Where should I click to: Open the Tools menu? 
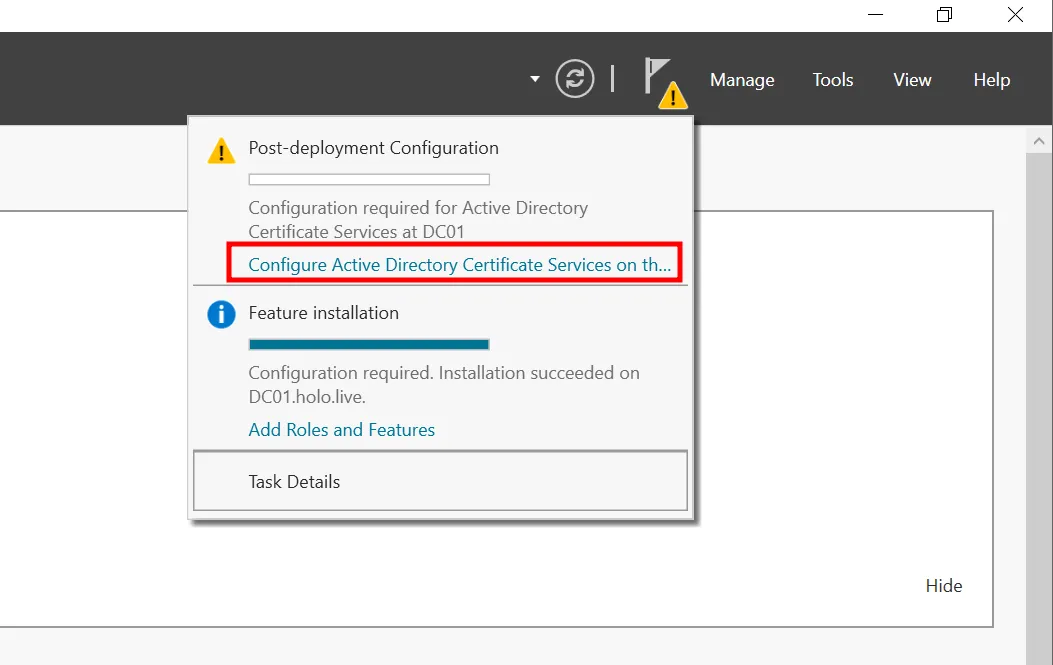833,80
